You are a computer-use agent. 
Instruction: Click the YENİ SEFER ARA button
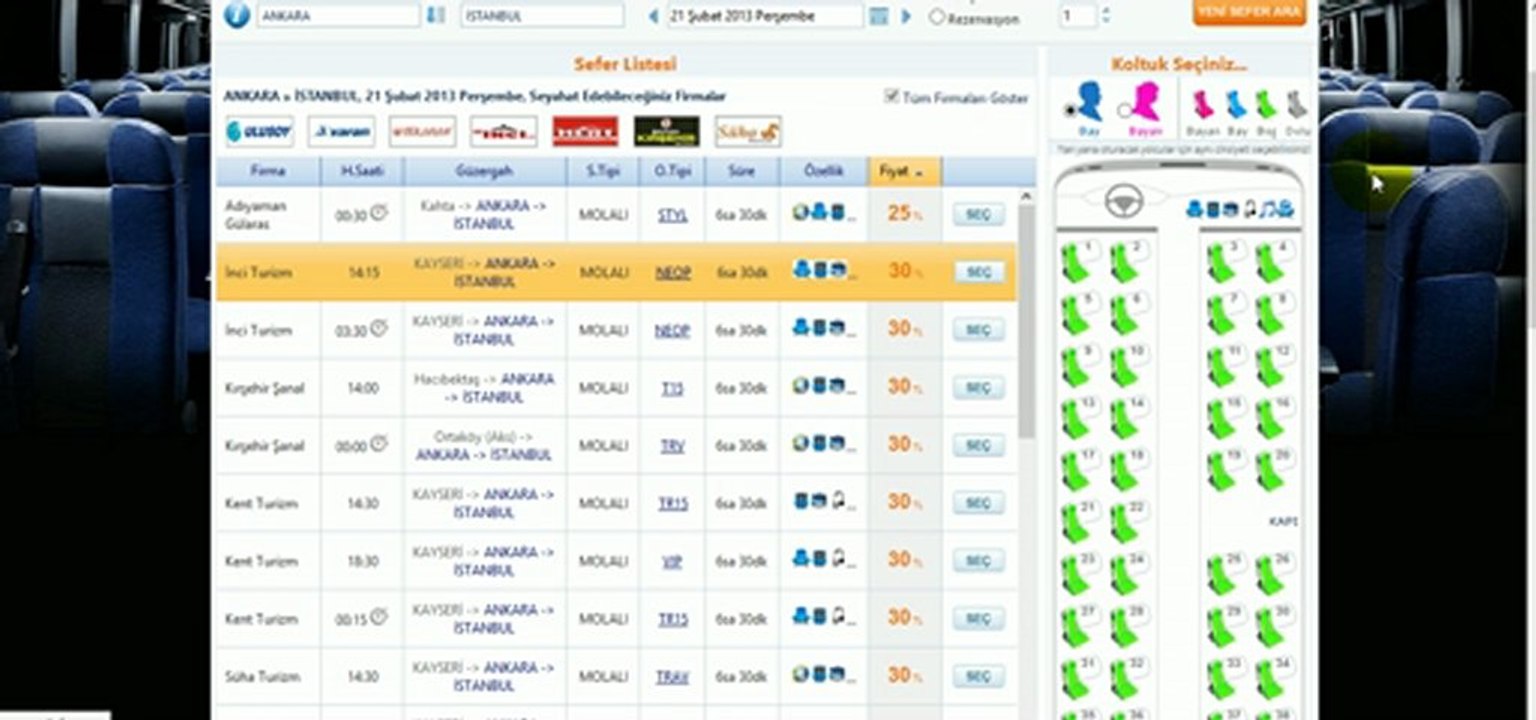(x=1249, y=12)
